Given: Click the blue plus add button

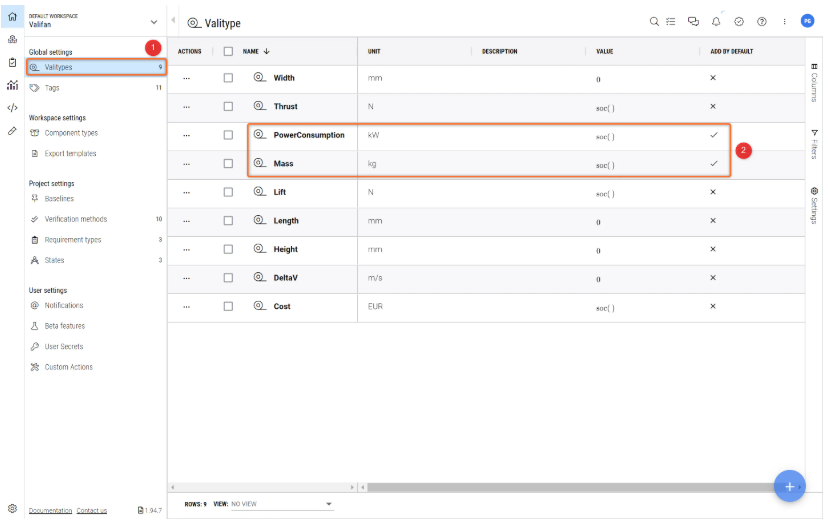Looking at the screenshot, I should tap(789, 486).
